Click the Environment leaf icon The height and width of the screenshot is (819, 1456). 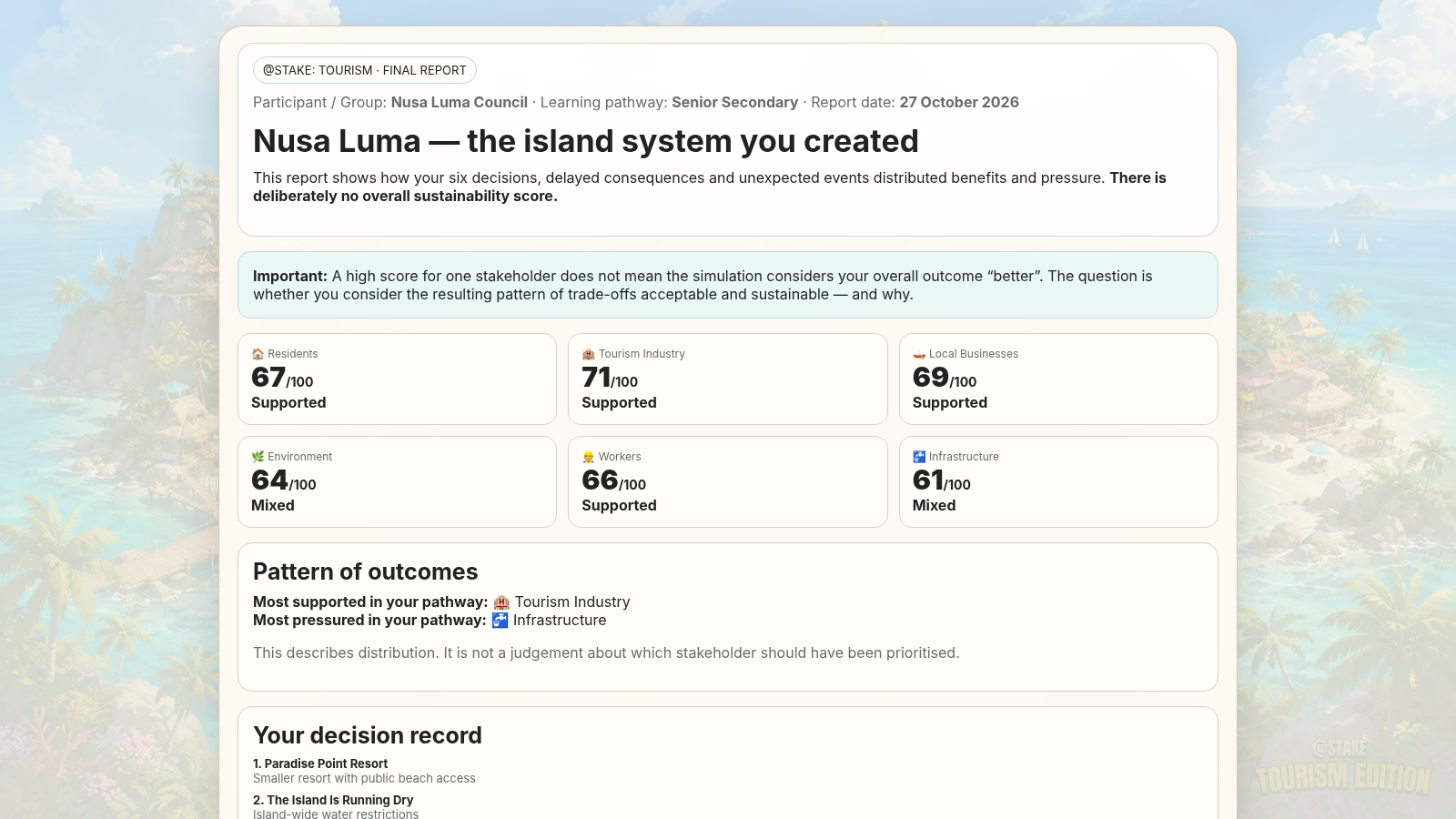(x=258, y=457)
